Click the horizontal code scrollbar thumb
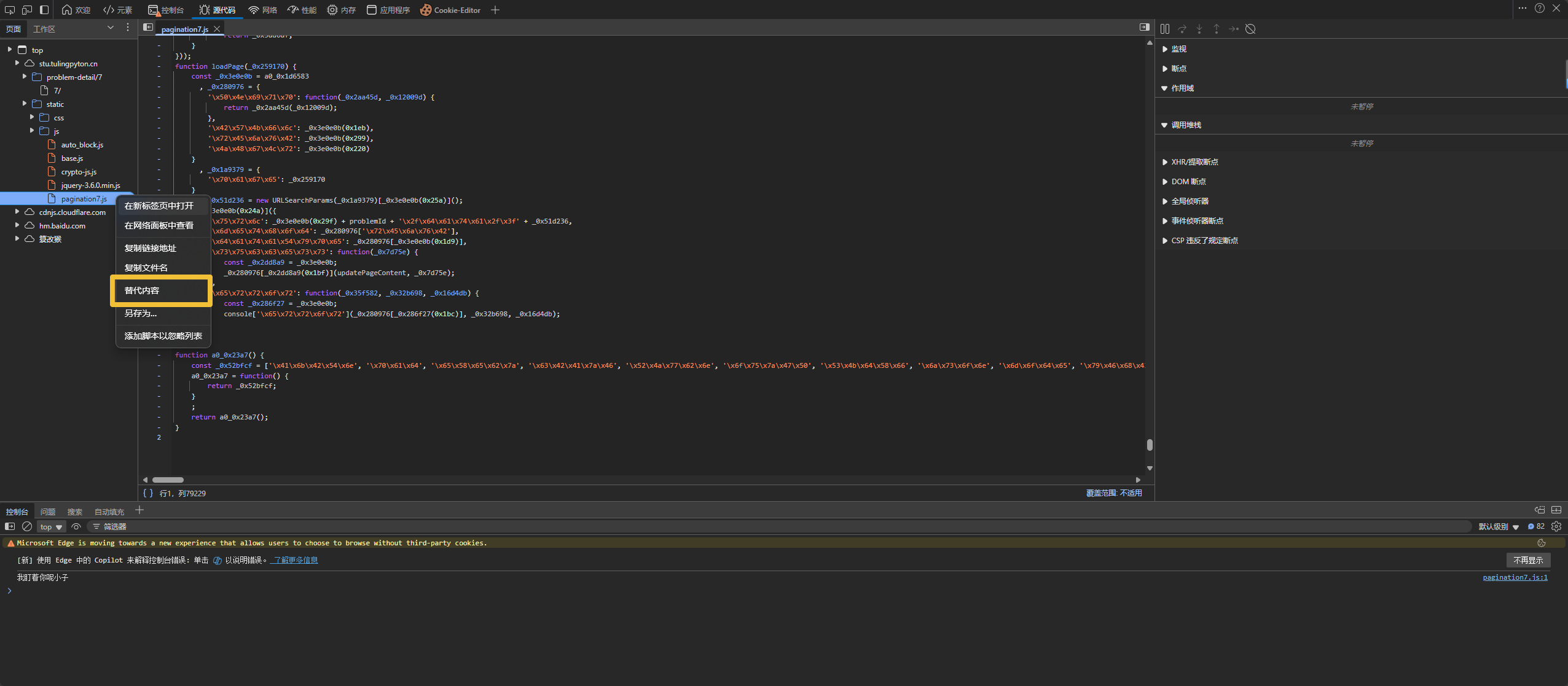 click(x=168, y=480)
